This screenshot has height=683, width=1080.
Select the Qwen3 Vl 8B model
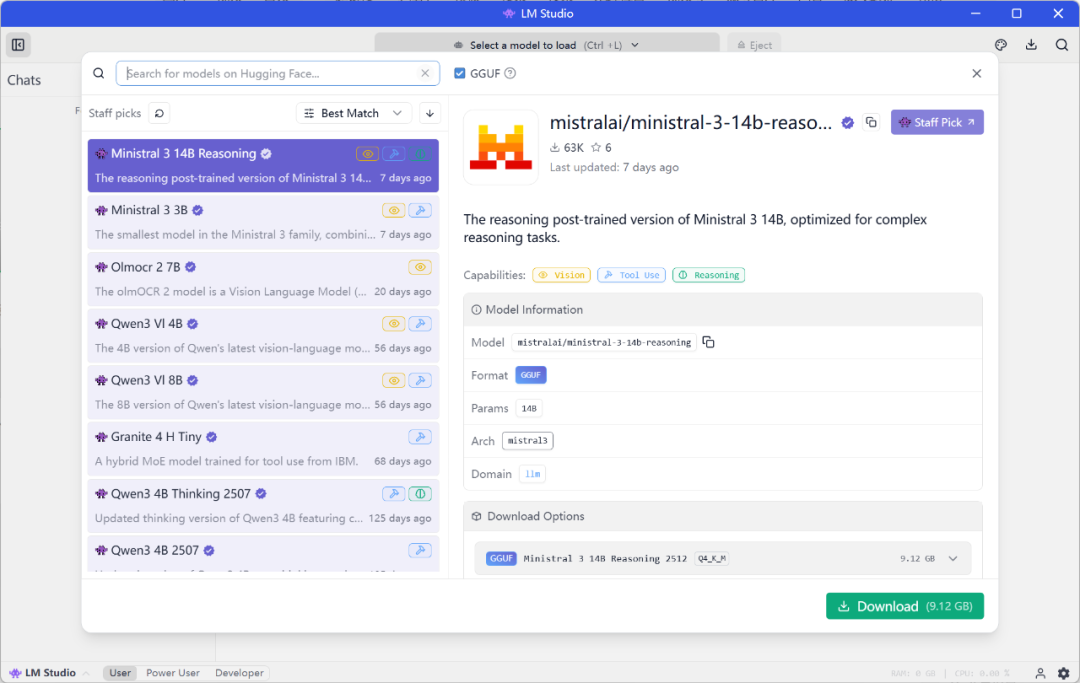[263, 392]
